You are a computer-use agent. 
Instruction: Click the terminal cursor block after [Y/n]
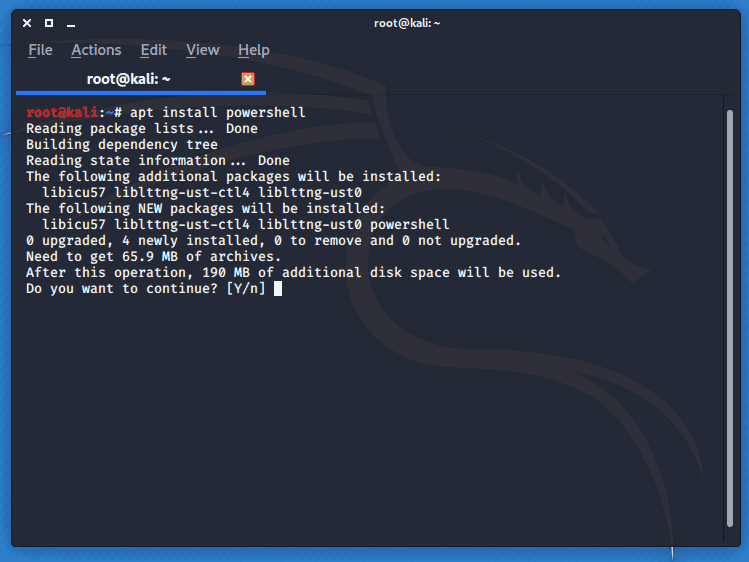(278, 288)
